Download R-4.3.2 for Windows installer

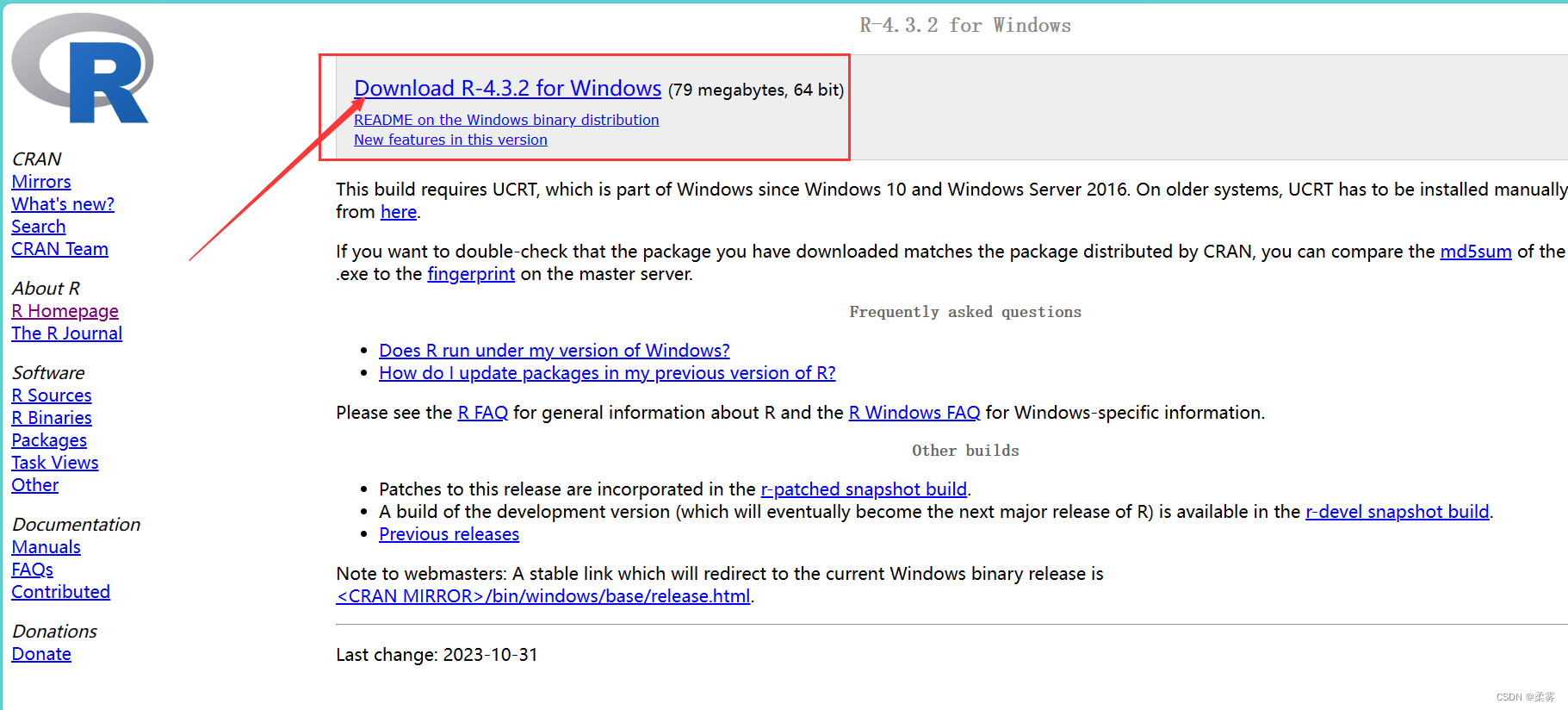507,88
